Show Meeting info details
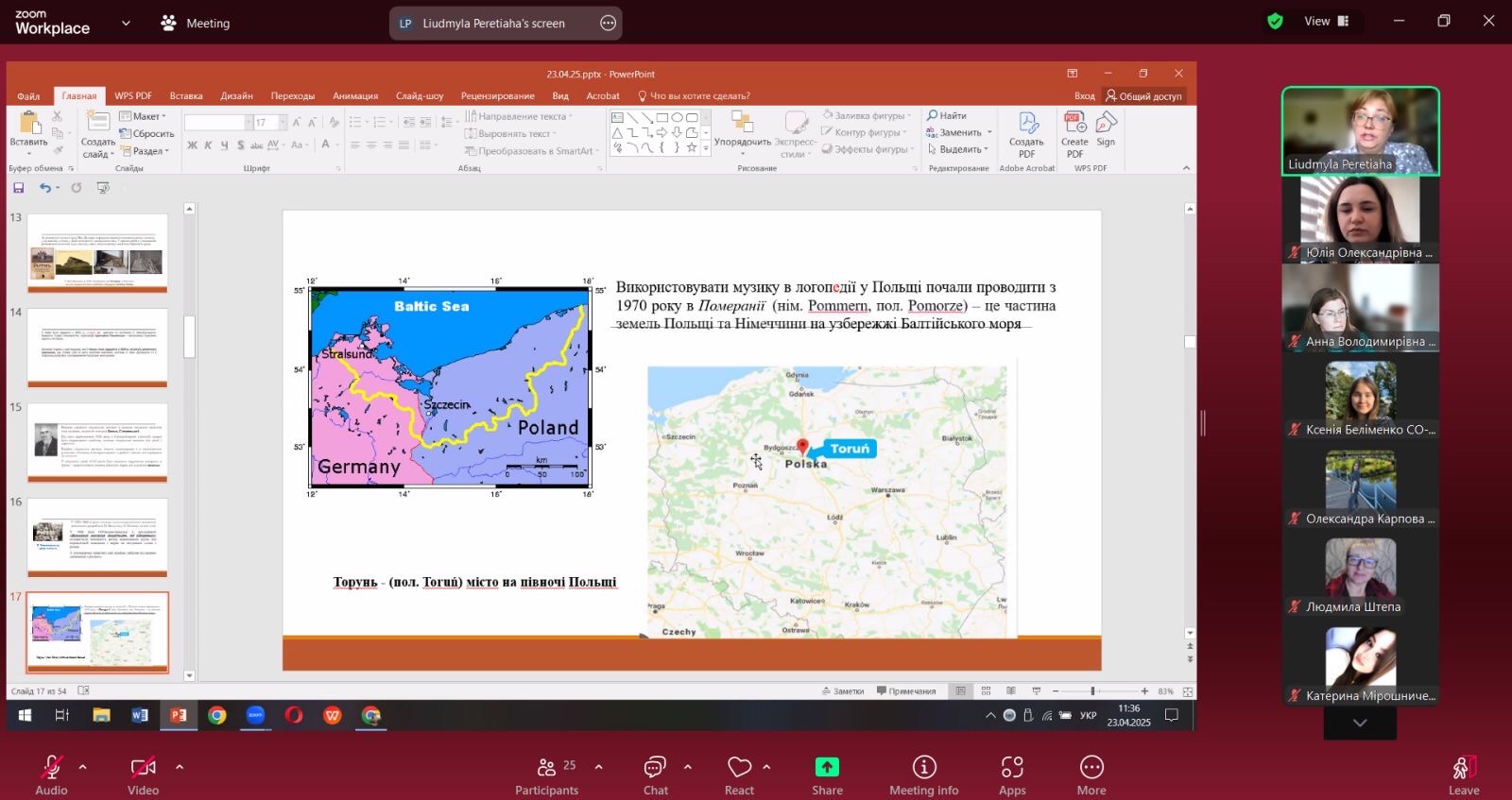Screen dimensions: 1512x800 click(923, 768)
